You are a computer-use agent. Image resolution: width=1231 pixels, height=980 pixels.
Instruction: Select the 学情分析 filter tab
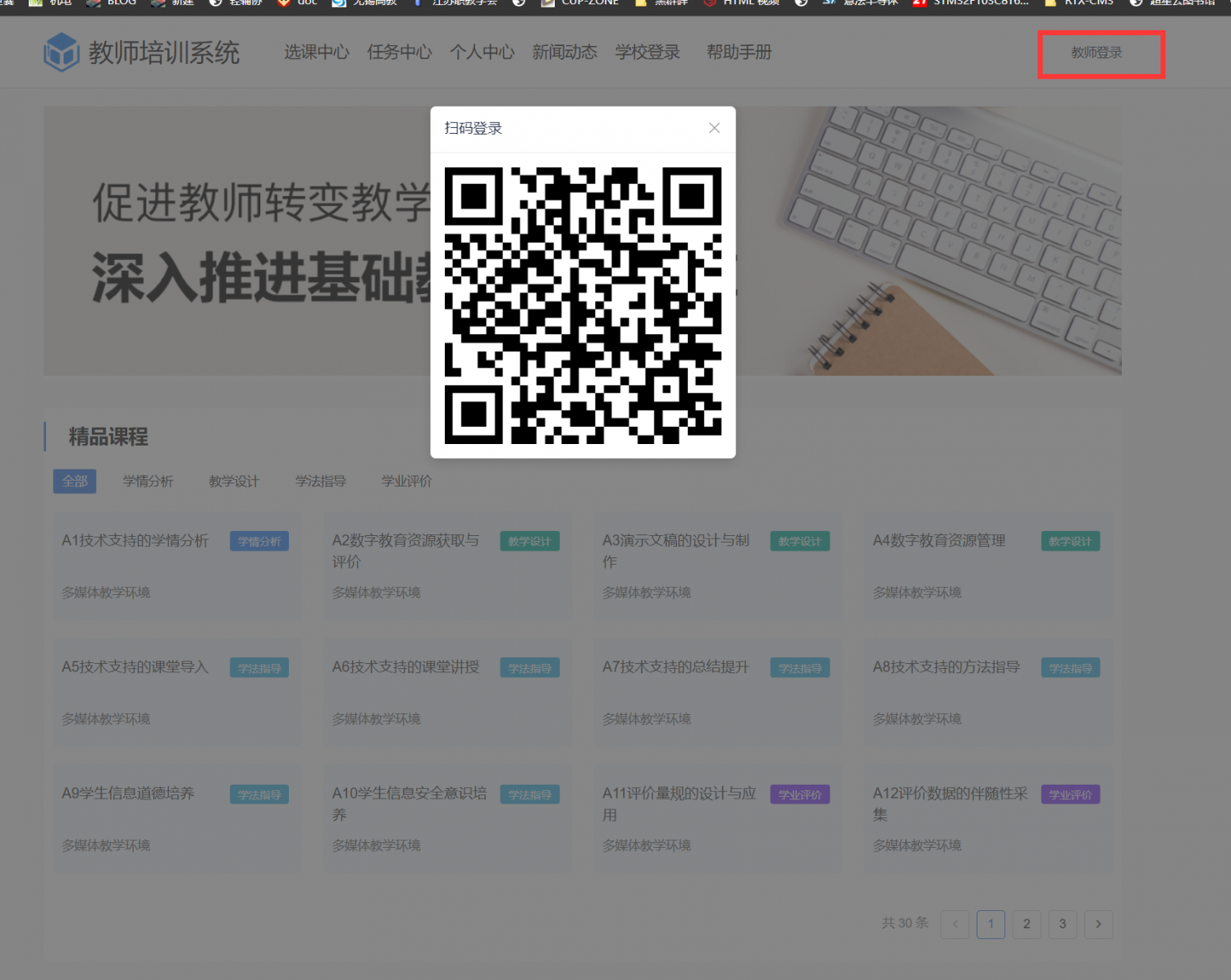point(148,481)
